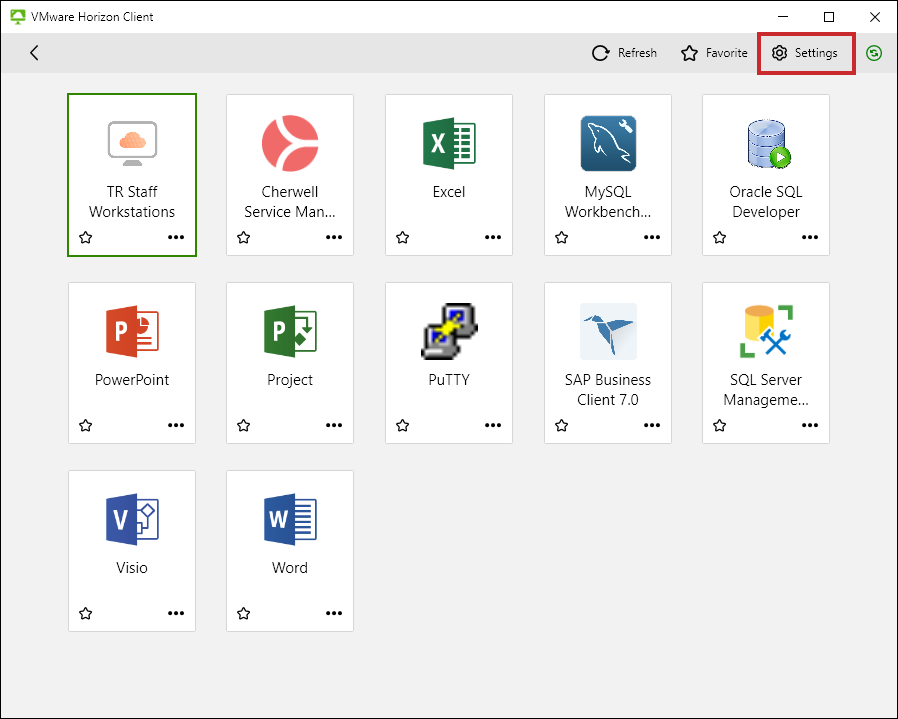Screen dimensions: 898x719
Task: Click the "Word" tile label
Action: 290,568
